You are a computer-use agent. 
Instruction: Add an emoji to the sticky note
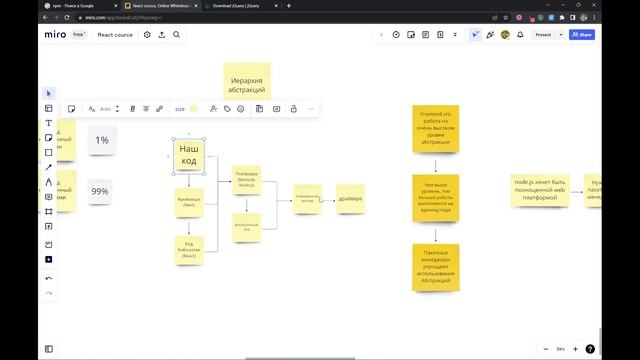(x=240, y=109)
